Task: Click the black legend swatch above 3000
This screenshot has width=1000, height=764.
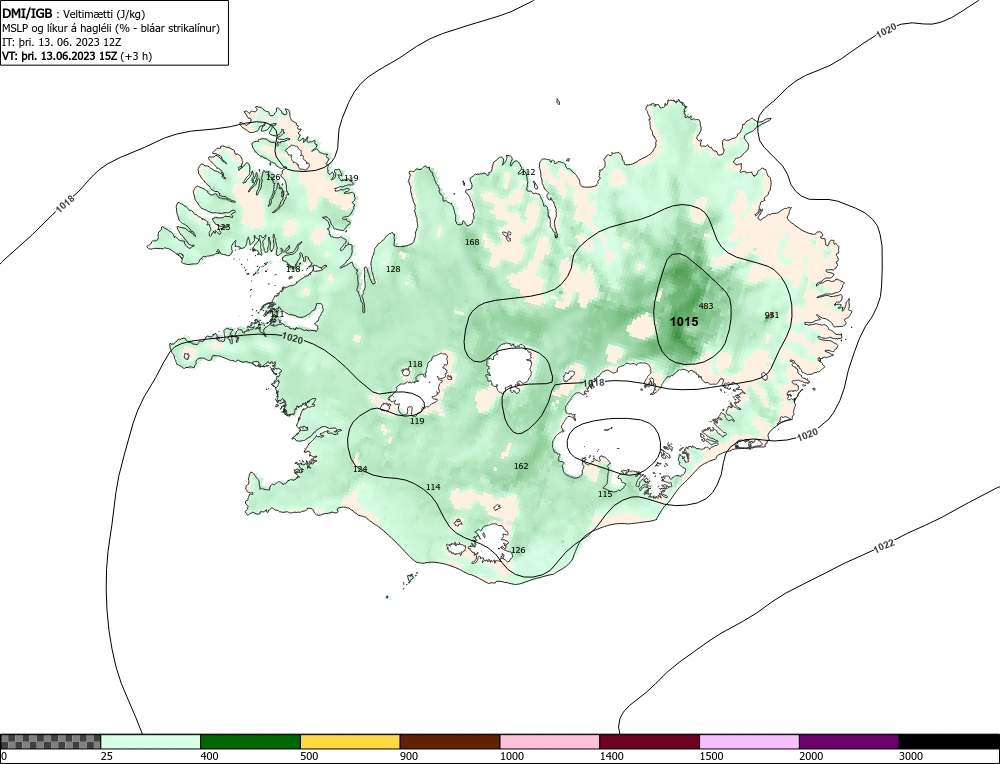Action: [949, 741]
